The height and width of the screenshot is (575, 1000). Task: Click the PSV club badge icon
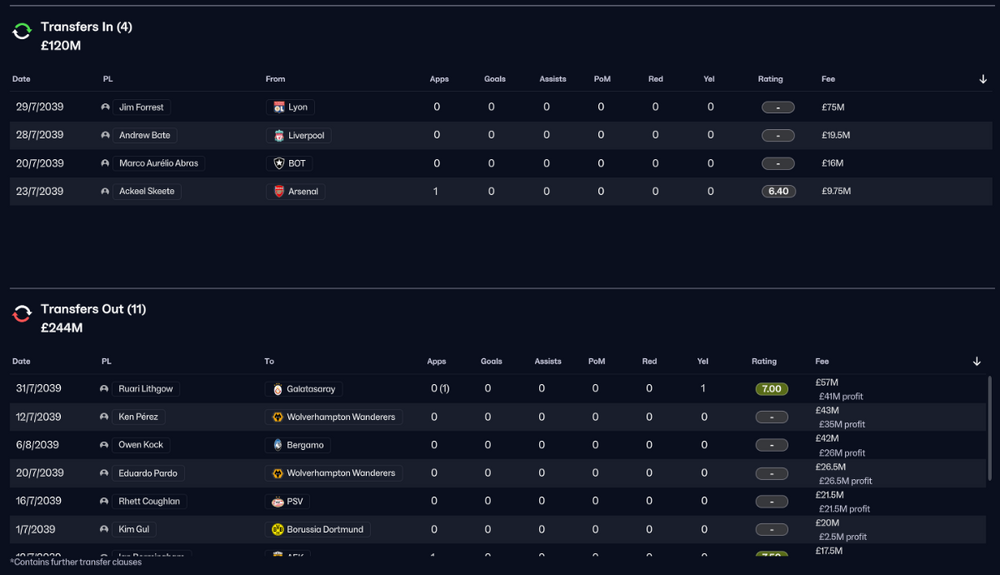click(x=277, y=501)
